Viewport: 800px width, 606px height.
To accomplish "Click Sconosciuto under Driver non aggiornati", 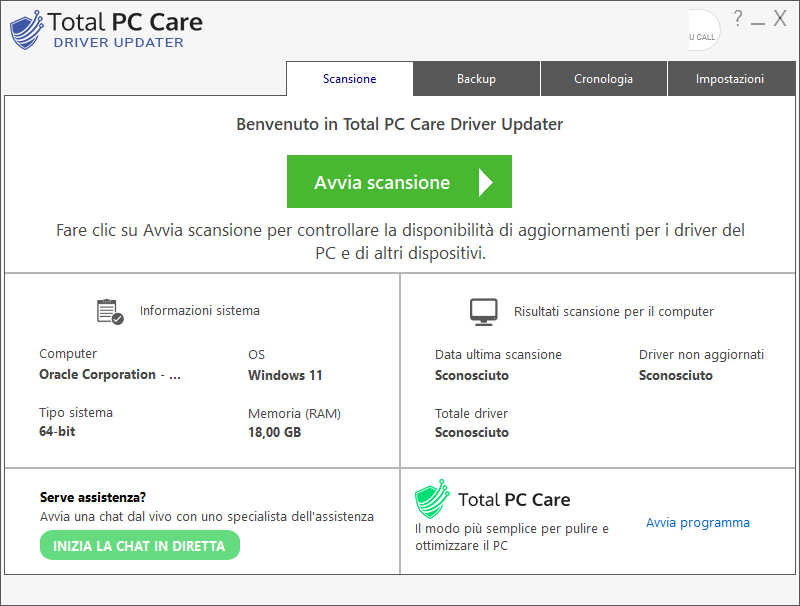I will tap(676, 375).
